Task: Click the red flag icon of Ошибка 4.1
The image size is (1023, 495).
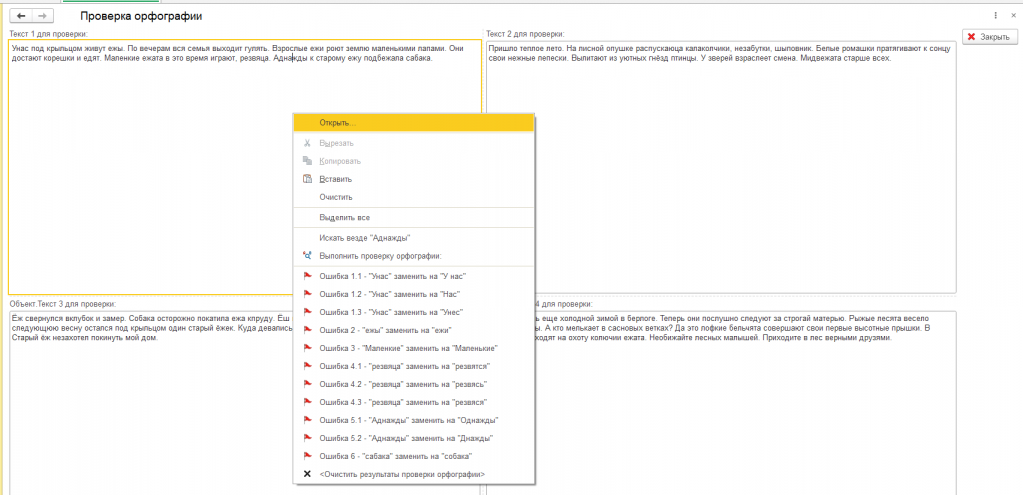Action: click(307, 367)
